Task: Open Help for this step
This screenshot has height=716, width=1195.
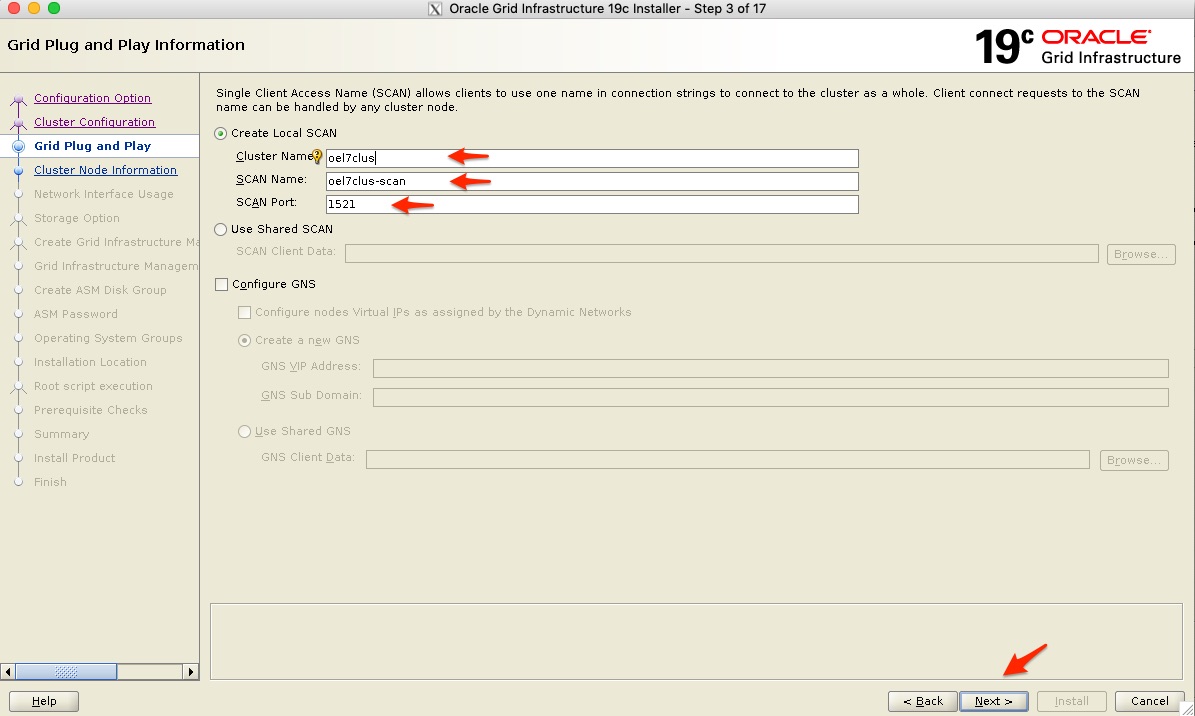Action: pyautogui.click(x=44, y=701)
